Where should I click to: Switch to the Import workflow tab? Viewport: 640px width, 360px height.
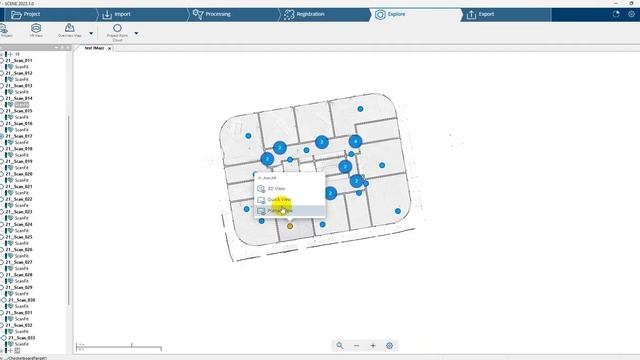pos(143,14)
